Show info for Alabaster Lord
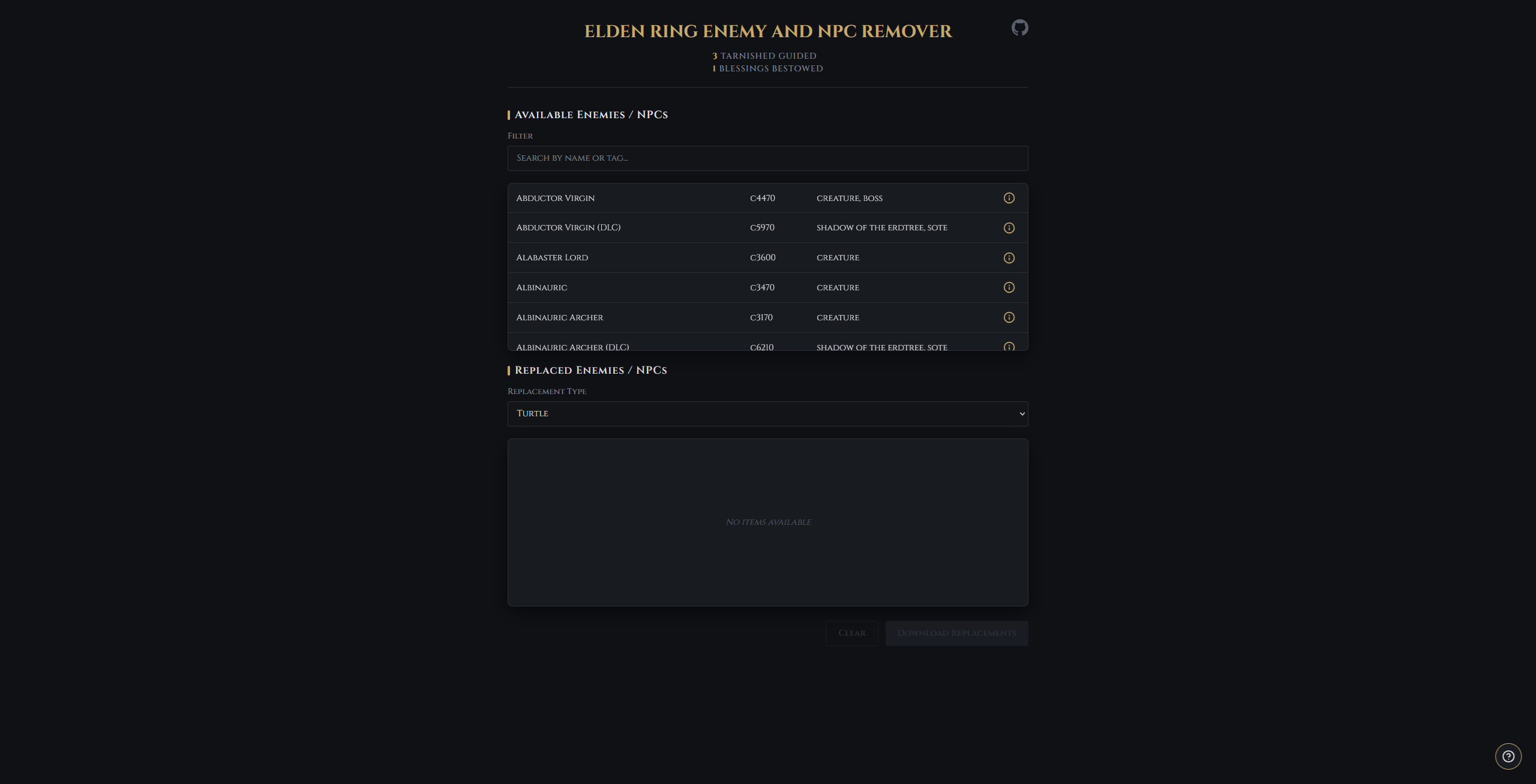1536x784 pixels. (1009, 258)
